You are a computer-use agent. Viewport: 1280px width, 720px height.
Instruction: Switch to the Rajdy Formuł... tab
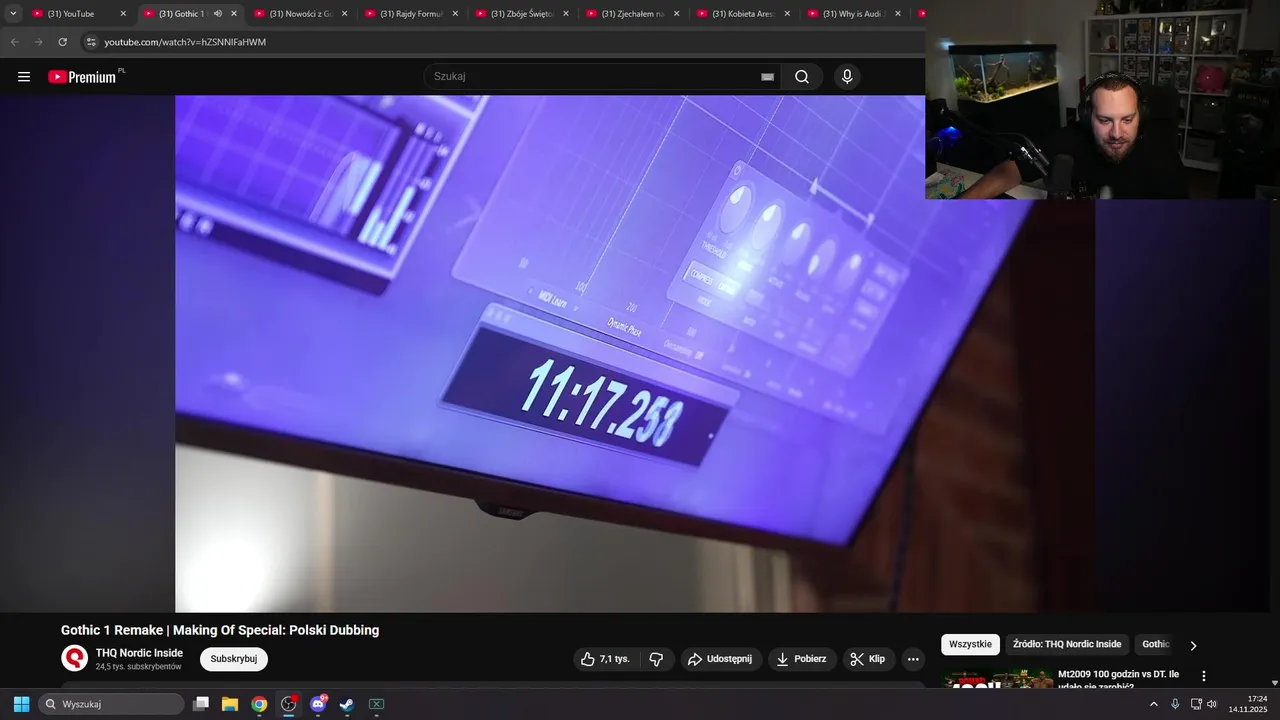pyautogui.click(x=411, y=14)
